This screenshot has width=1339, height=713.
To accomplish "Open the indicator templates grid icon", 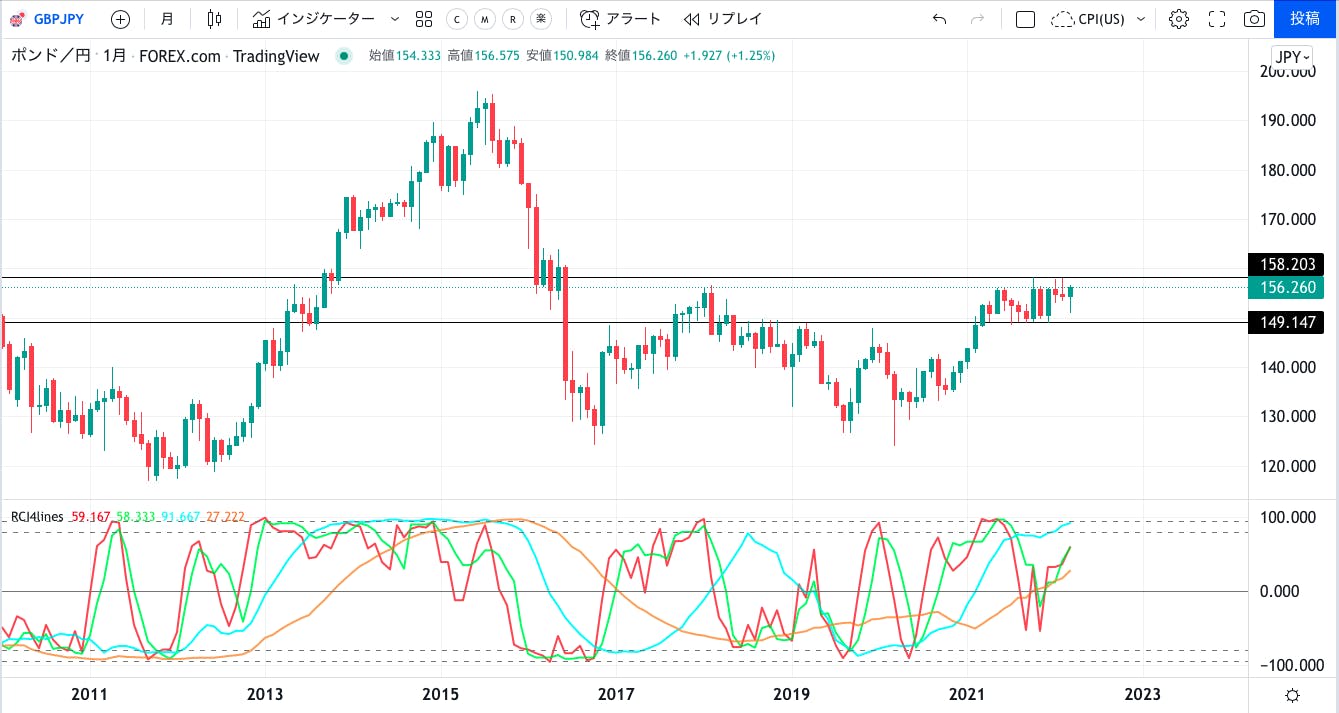I will (x=424, y=19).
